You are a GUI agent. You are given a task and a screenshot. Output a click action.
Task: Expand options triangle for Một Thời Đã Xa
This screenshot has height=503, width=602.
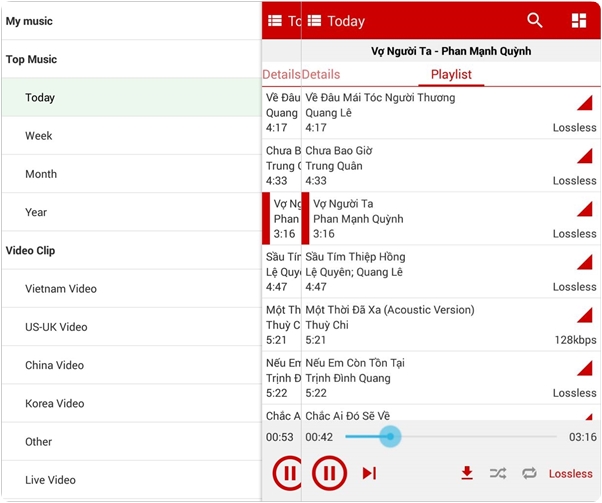coord(584,316)
